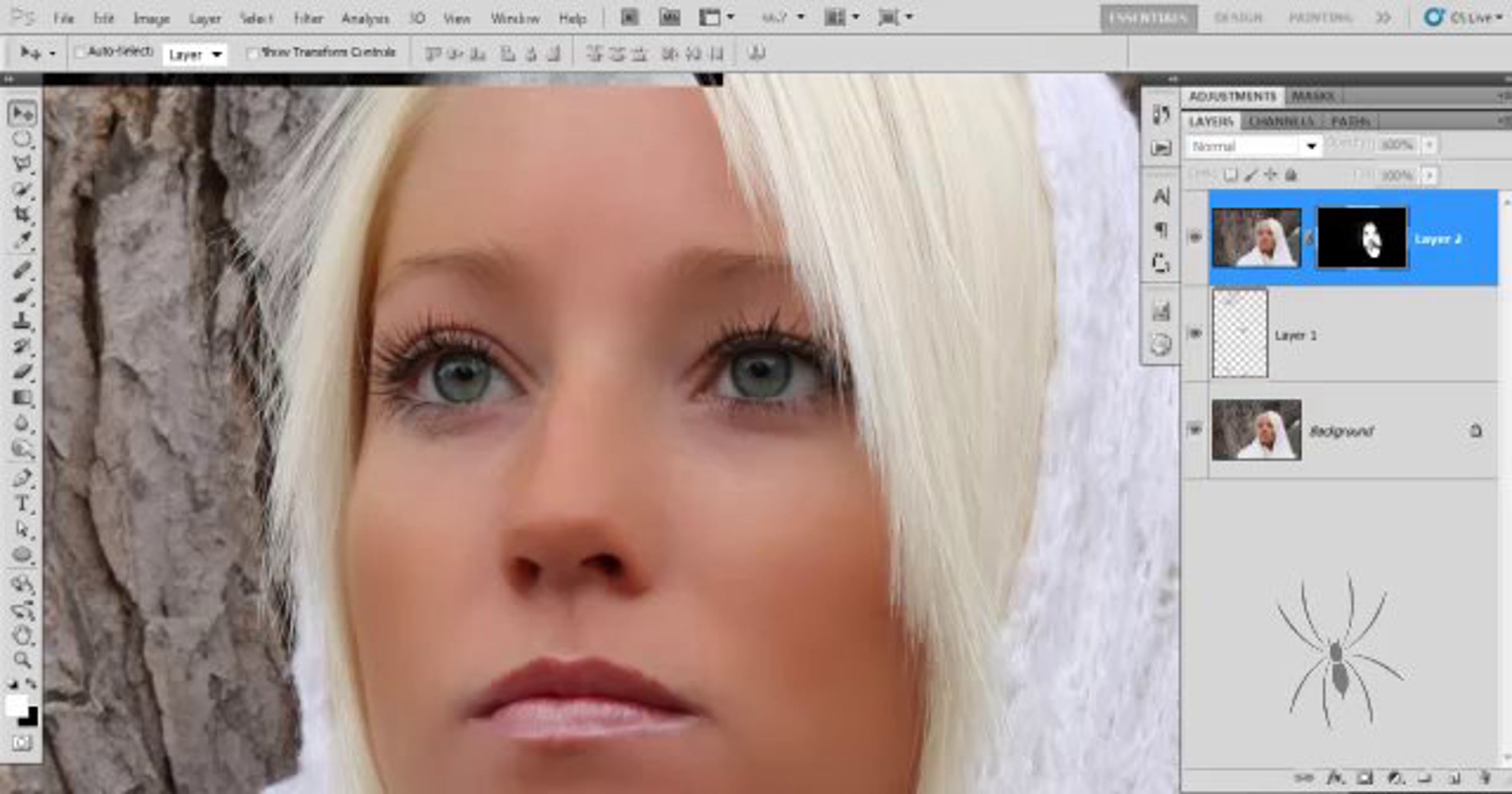Viewport: 1512px width, 794px height.
Task: Select the Elliptical Marquee tool
Action: coord(22,139)
